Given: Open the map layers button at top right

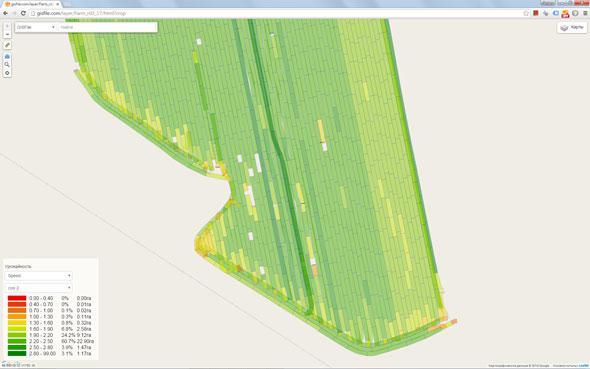Looking at the screenshot, I should coord(572,27).
